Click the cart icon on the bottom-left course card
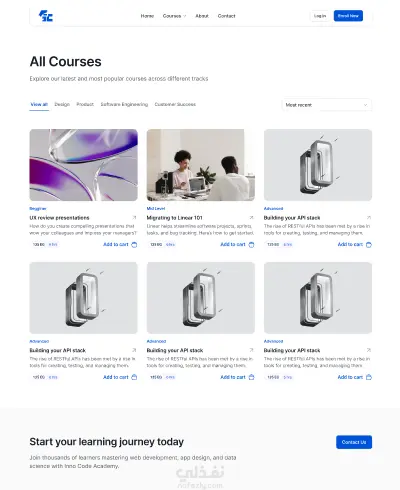The width and height of the screenshot is (400, 490). (134, 377)
